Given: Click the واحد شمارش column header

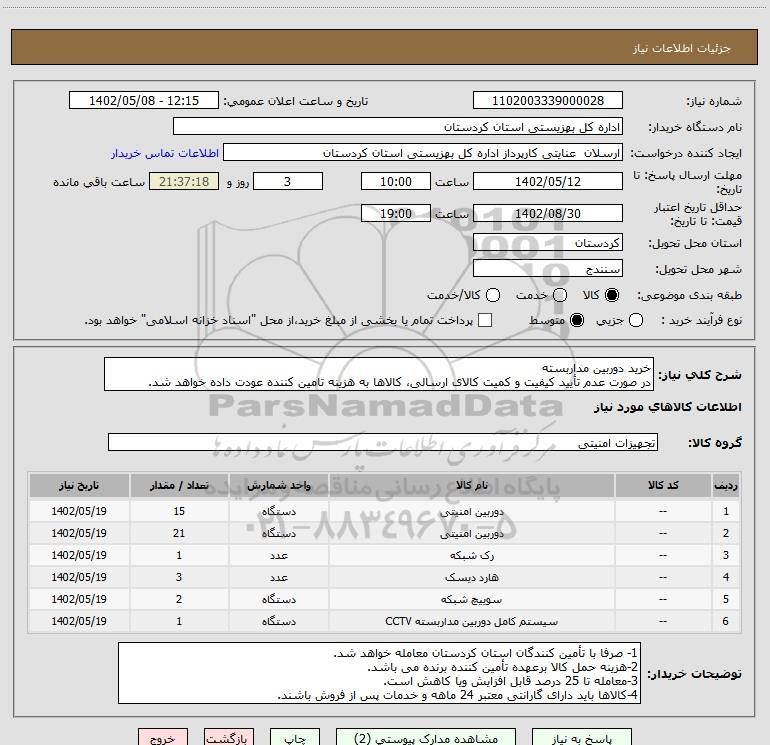Looking at the screenshot, I should click(x=278, y=485).
